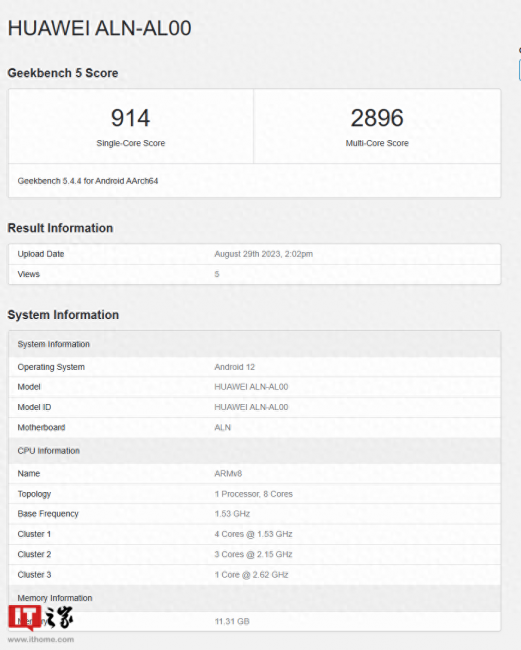Click the Geekbench 5 Score heading
The width and height of the screenshot is (521, 650).
(63, 73)
